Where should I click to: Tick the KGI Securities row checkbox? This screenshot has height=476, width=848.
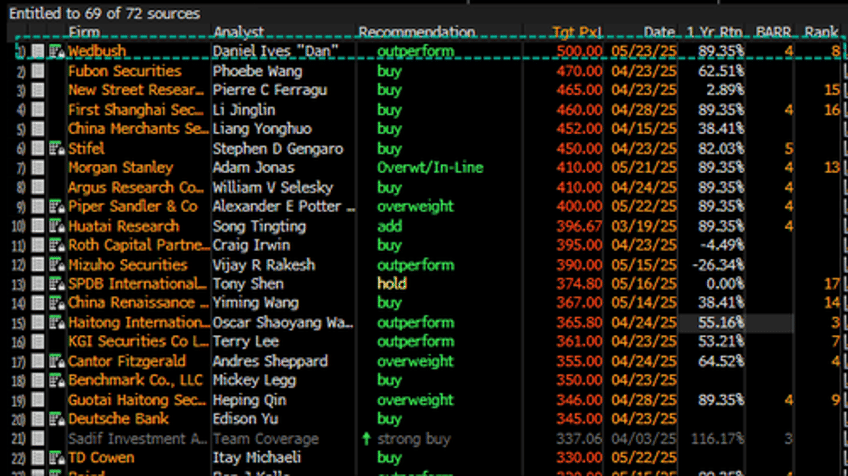point(38,341)
